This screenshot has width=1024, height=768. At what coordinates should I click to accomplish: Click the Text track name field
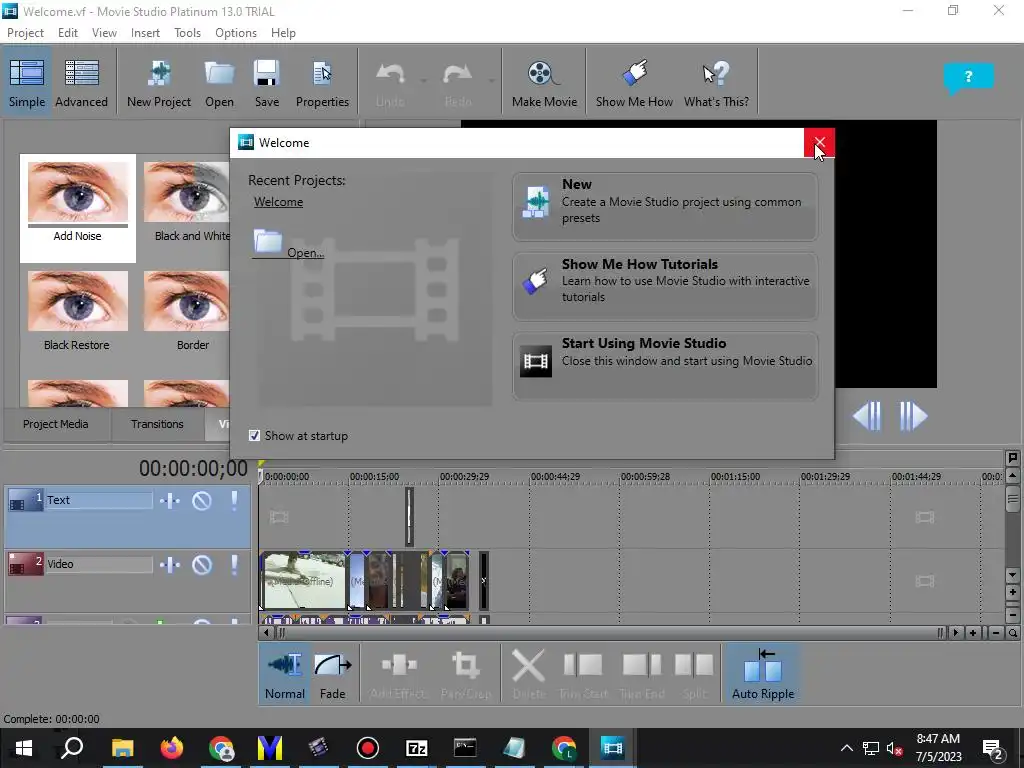point(99,500)
